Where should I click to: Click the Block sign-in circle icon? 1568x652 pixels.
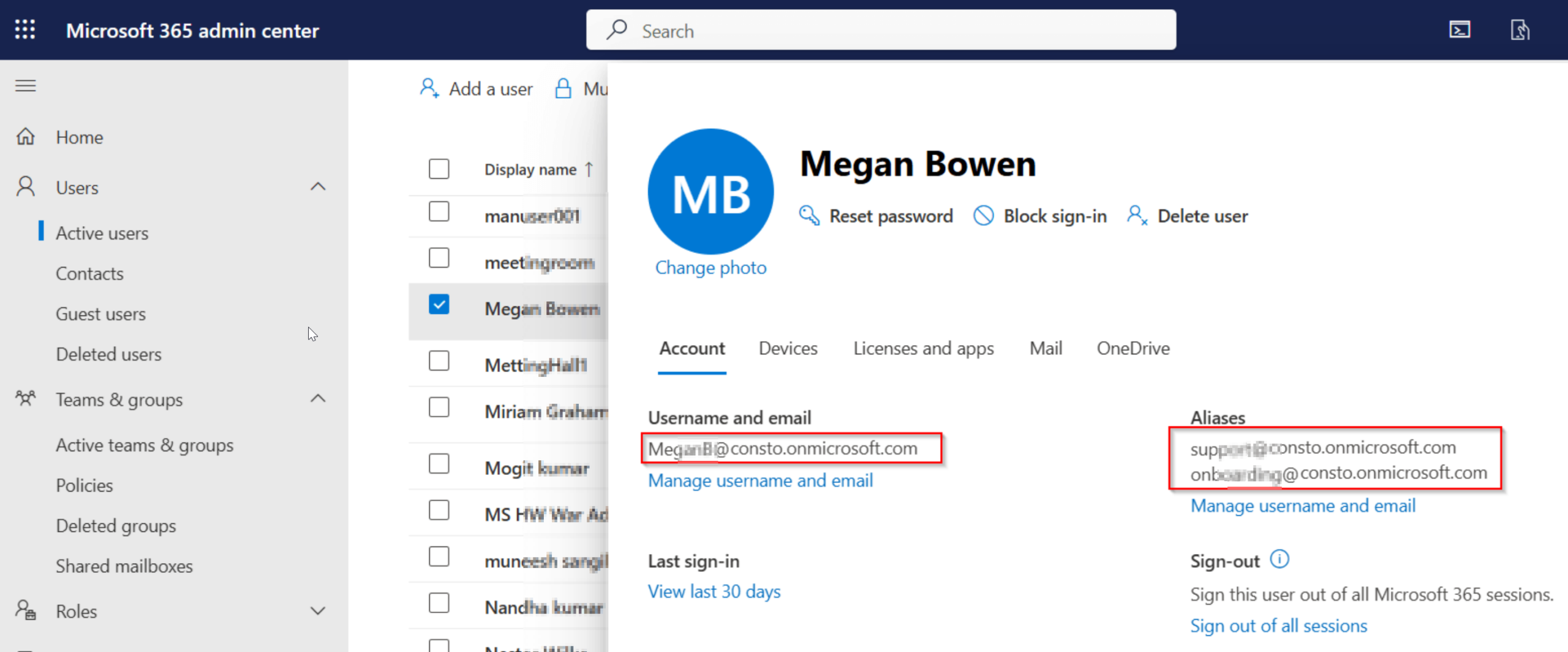[984, 216]
